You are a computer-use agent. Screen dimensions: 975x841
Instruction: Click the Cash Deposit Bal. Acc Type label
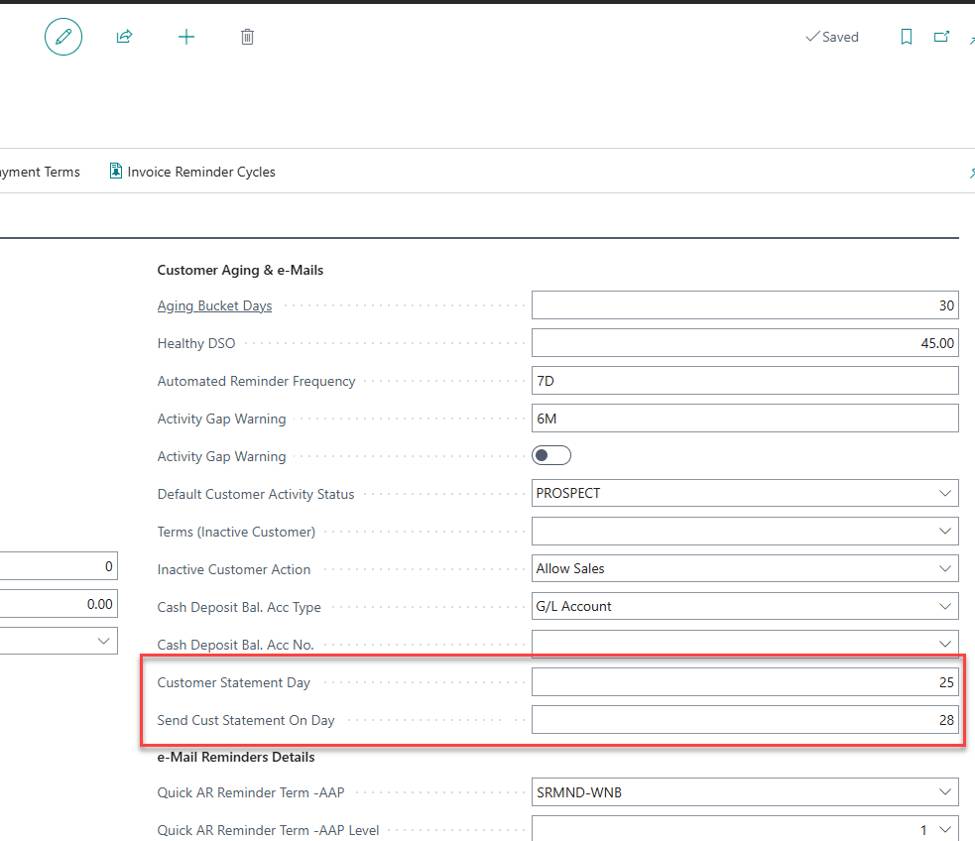pos(239,607)
